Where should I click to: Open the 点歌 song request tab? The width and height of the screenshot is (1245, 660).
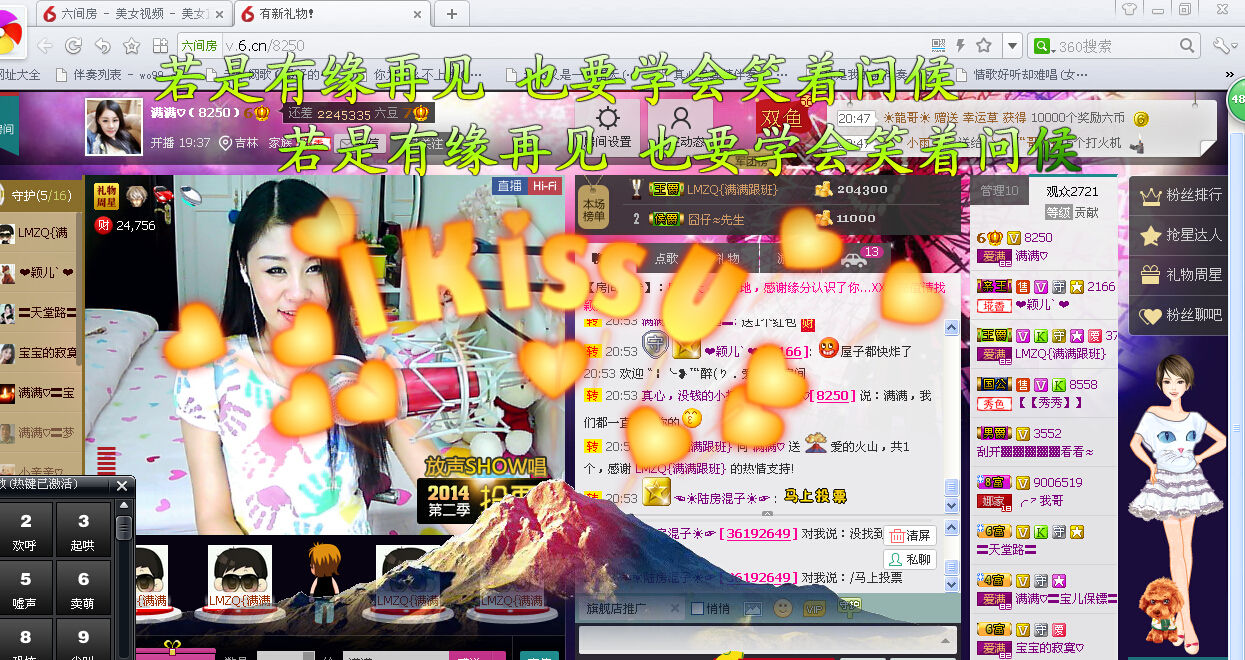point(666,258)
